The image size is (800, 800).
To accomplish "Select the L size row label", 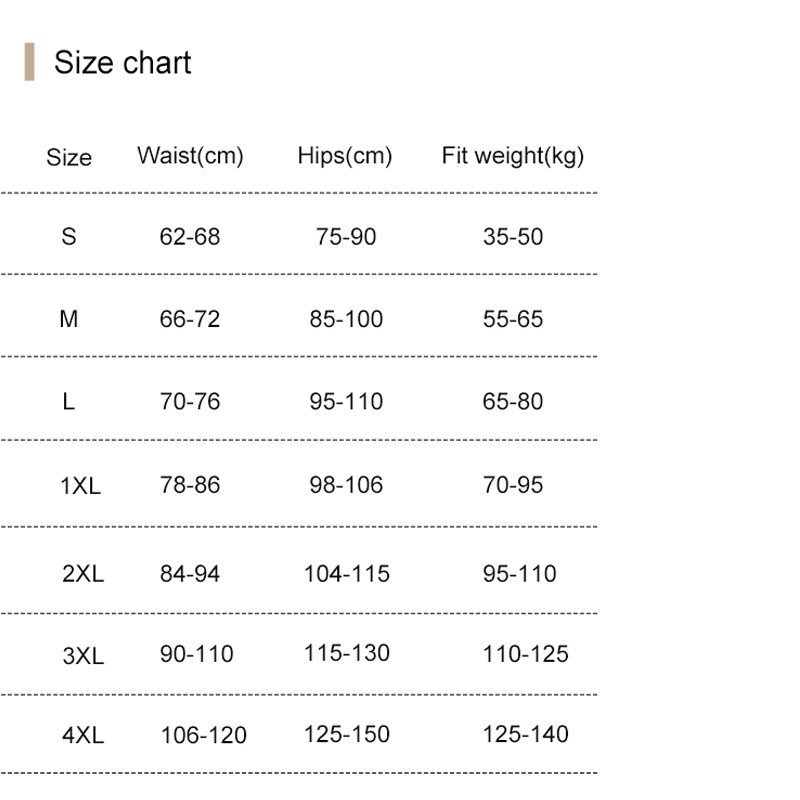I will 69,402.
